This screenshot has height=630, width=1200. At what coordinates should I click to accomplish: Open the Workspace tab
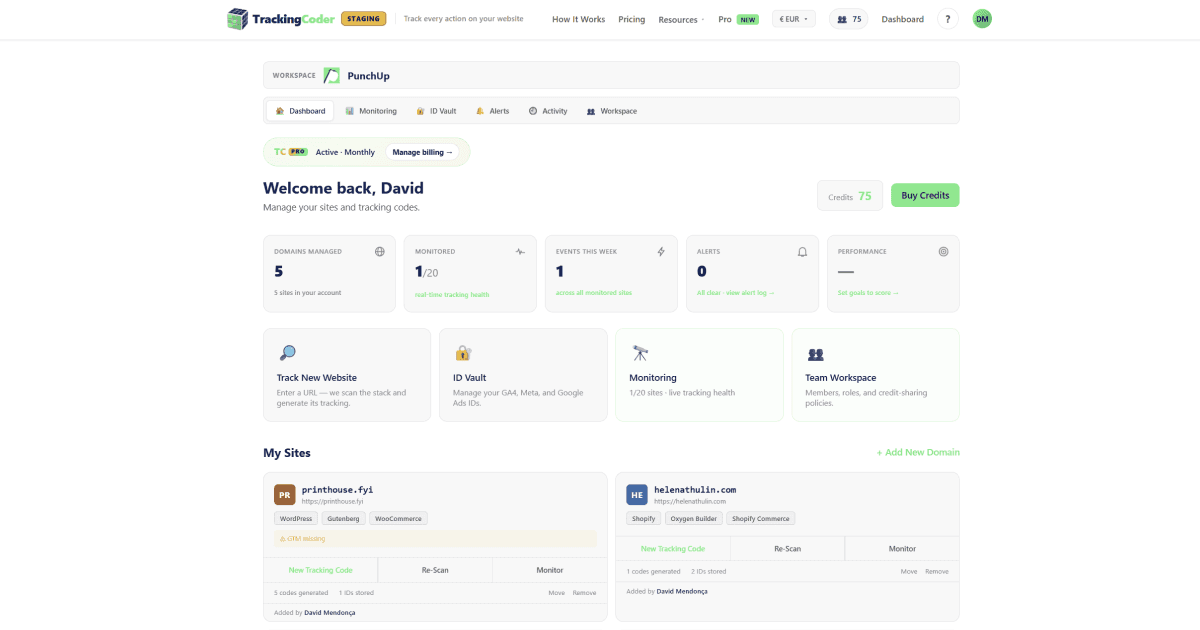pos(612,111)
